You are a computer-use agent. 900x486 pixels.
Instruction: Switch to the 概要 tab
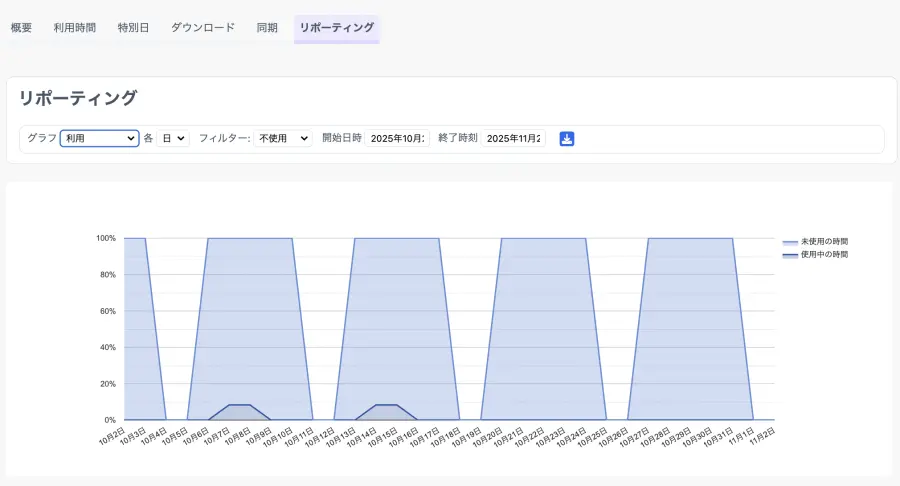point(21,28)
